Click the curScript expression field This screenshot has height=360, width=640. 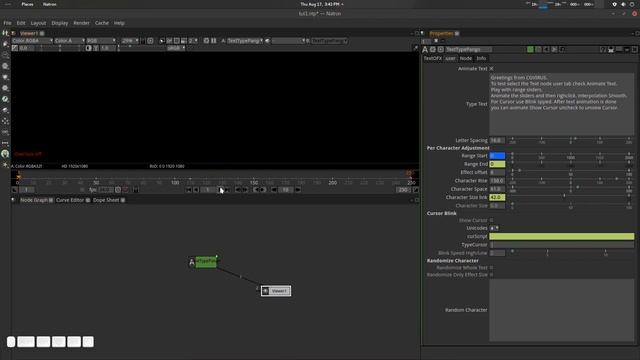coord(562,236)
